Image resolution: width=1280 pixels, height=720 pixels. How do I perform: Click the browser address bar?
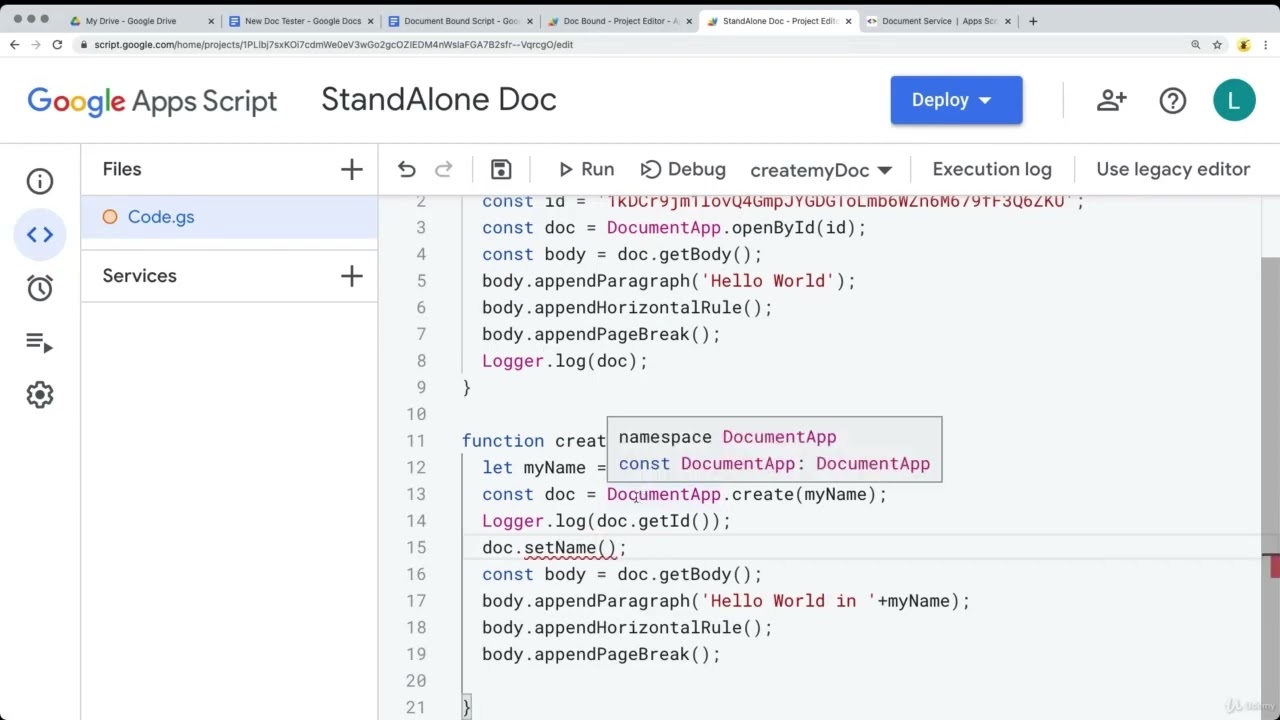point(630,45)
